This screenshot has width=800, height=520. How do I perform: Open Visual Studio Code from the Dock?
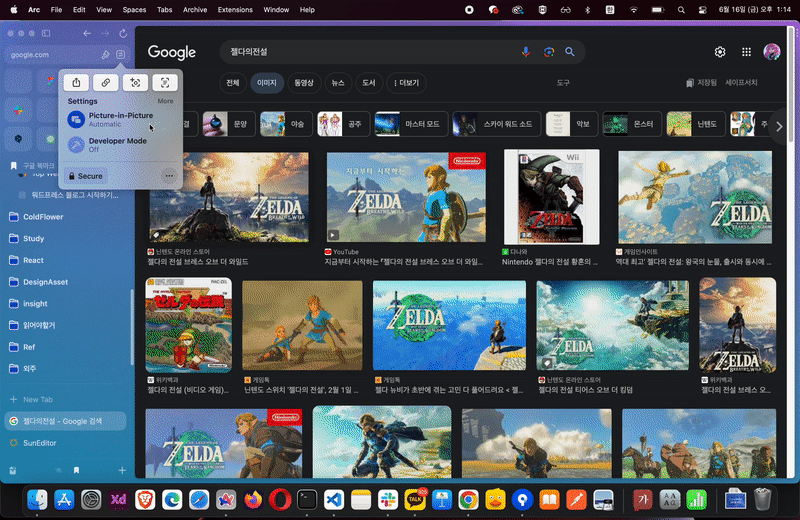pyautogui.click(x=334, y=500)
